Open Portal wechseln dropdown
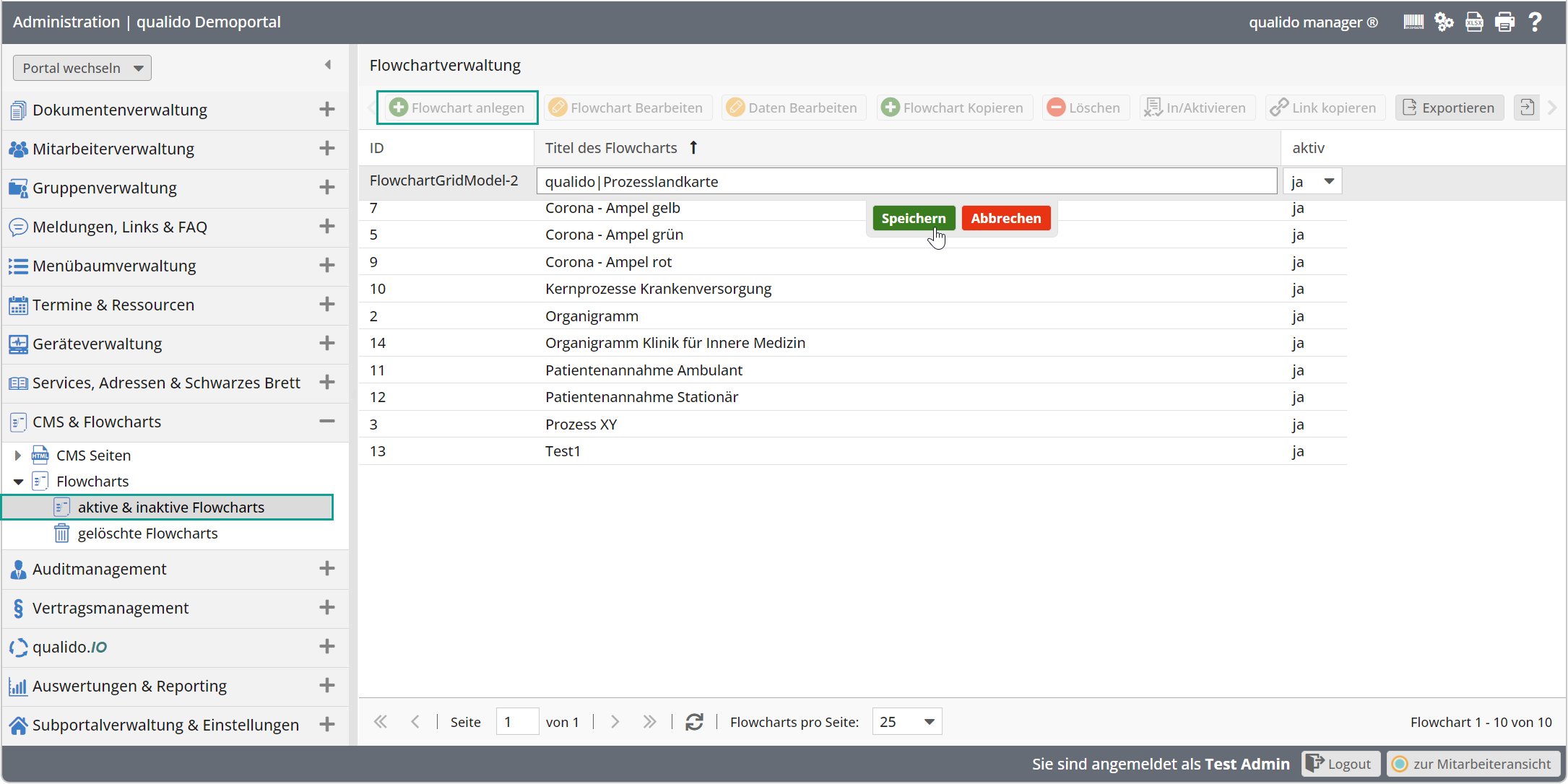 (x=82, y=68)
